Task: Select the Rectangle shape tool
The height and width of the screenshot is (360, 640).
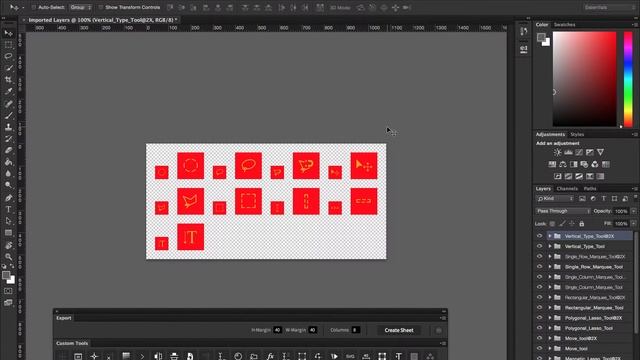Action: (8, 233)
